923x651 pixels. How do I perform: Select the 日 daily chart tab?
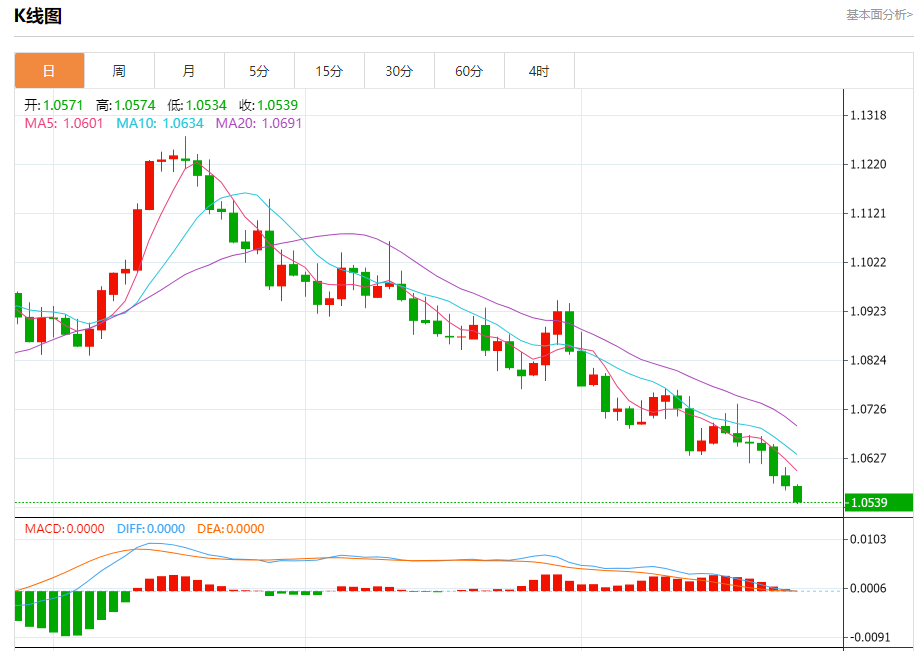point(49,71)
